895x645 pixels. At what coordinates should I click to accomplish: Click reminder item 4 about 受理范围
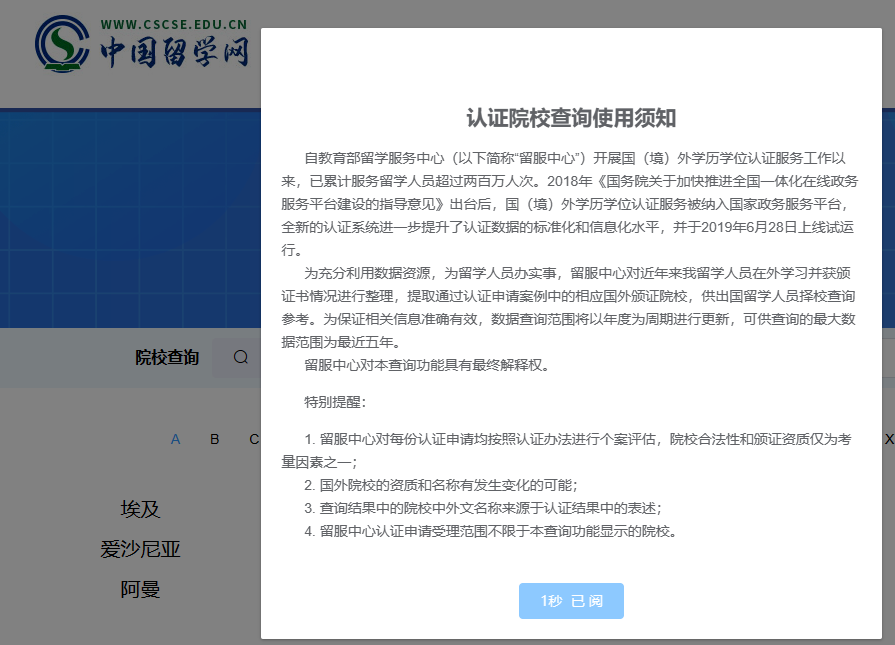(491, 531)
